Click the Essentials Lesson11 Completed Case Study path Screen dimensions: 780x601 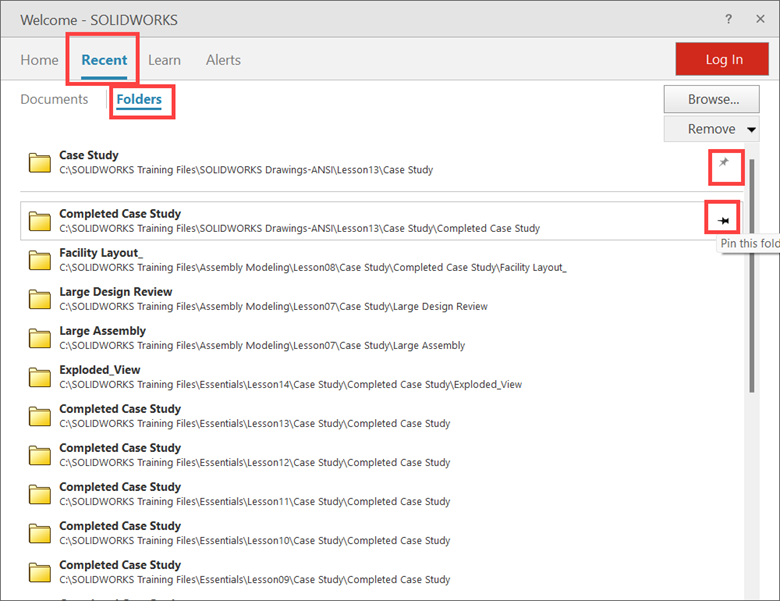coord(255,502)
